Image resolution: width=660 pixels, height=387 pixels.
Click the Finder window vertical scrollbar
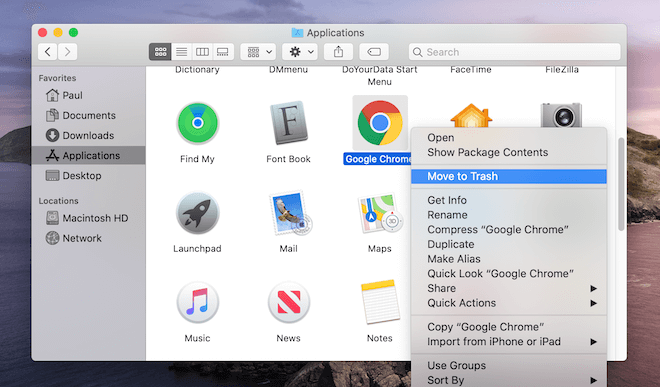click(621, 184)
